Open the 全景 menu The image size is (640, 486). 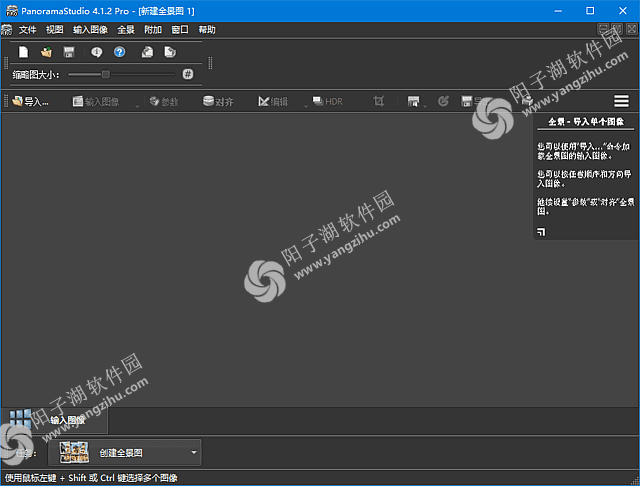126,30
